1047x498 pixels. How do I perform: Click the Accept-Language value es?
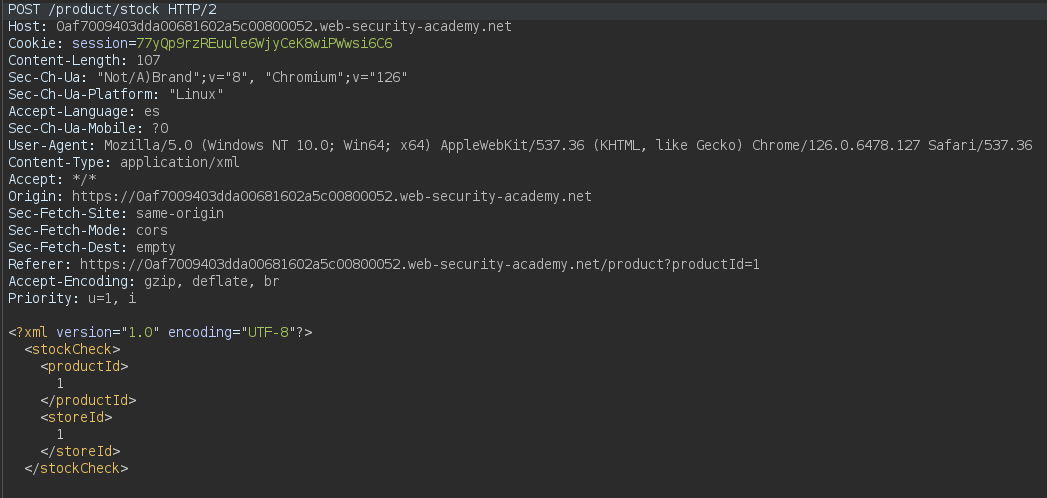(x=152, y=111)
